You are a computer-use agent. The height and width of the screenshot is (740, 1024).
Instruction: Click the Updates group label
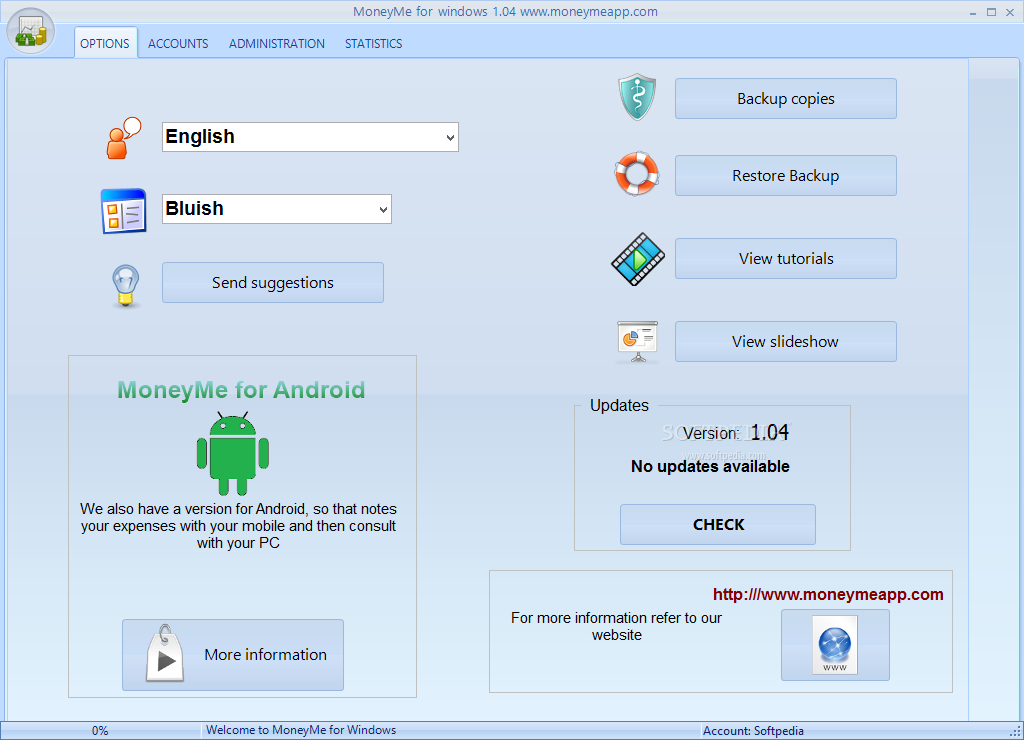[x=619, y=406]
